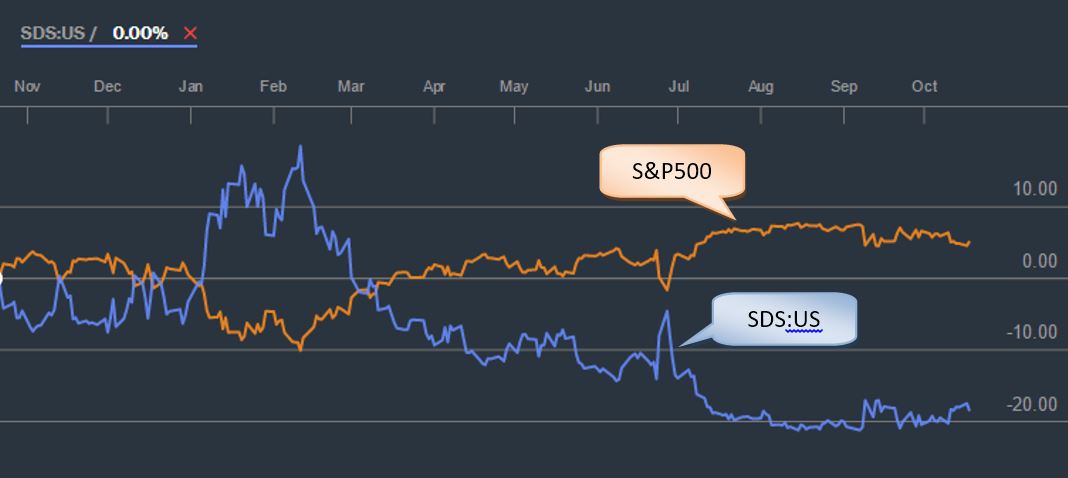Select the Dec marker on the timeline
The height and width of the screenshot is (478, 1068).
click(107, 87)
